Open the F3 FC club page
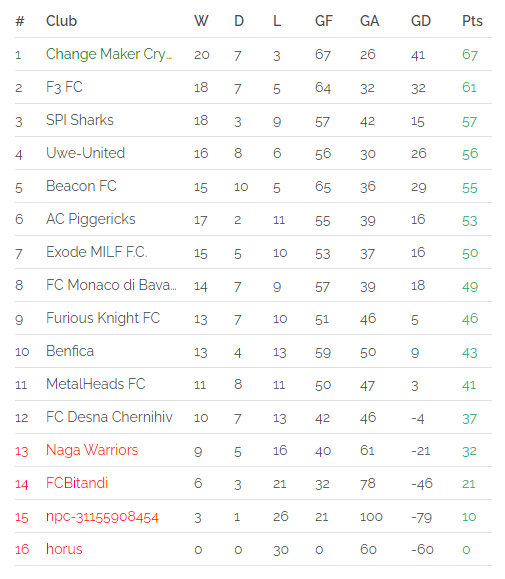 pyautogui.click(x=64, y=87)
